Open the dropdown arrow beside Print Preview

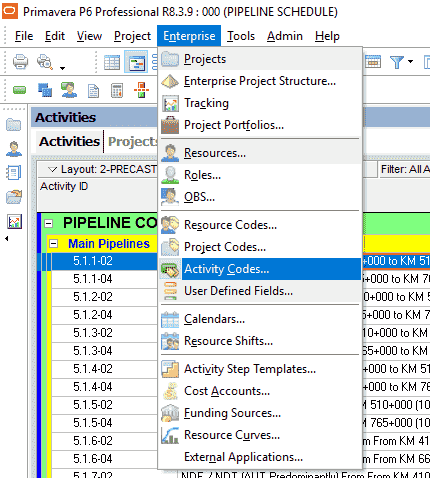pyautogui.click(x=62, y=68)
